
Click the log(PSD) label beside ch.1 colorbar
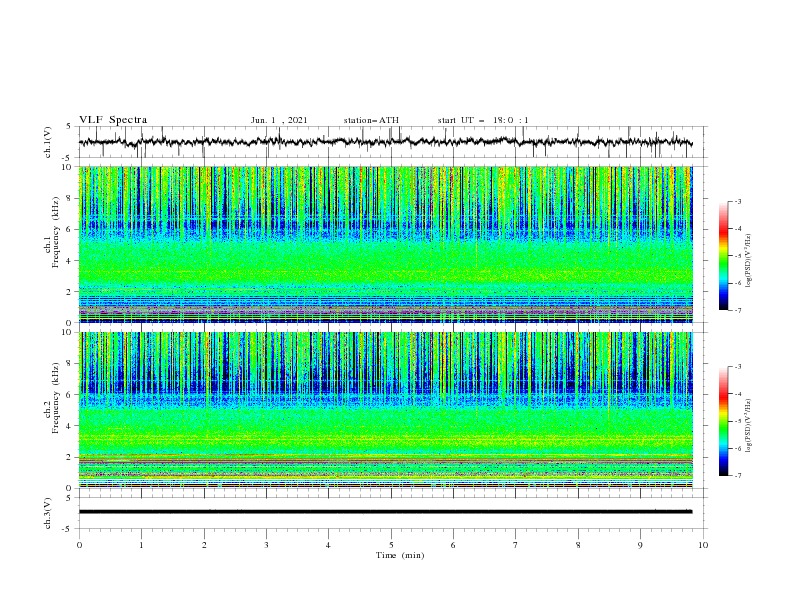point(749,261)
